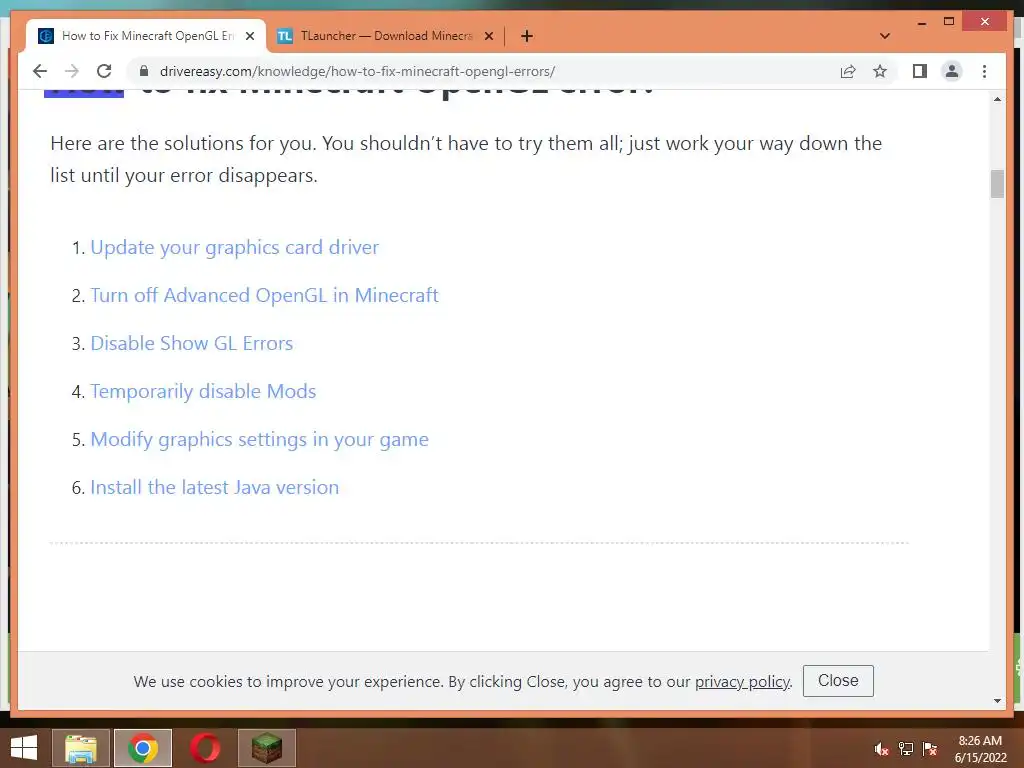Launch Opera from the taskbar
The width and height of the screenshot is (1024, 768).
point(205,748)
